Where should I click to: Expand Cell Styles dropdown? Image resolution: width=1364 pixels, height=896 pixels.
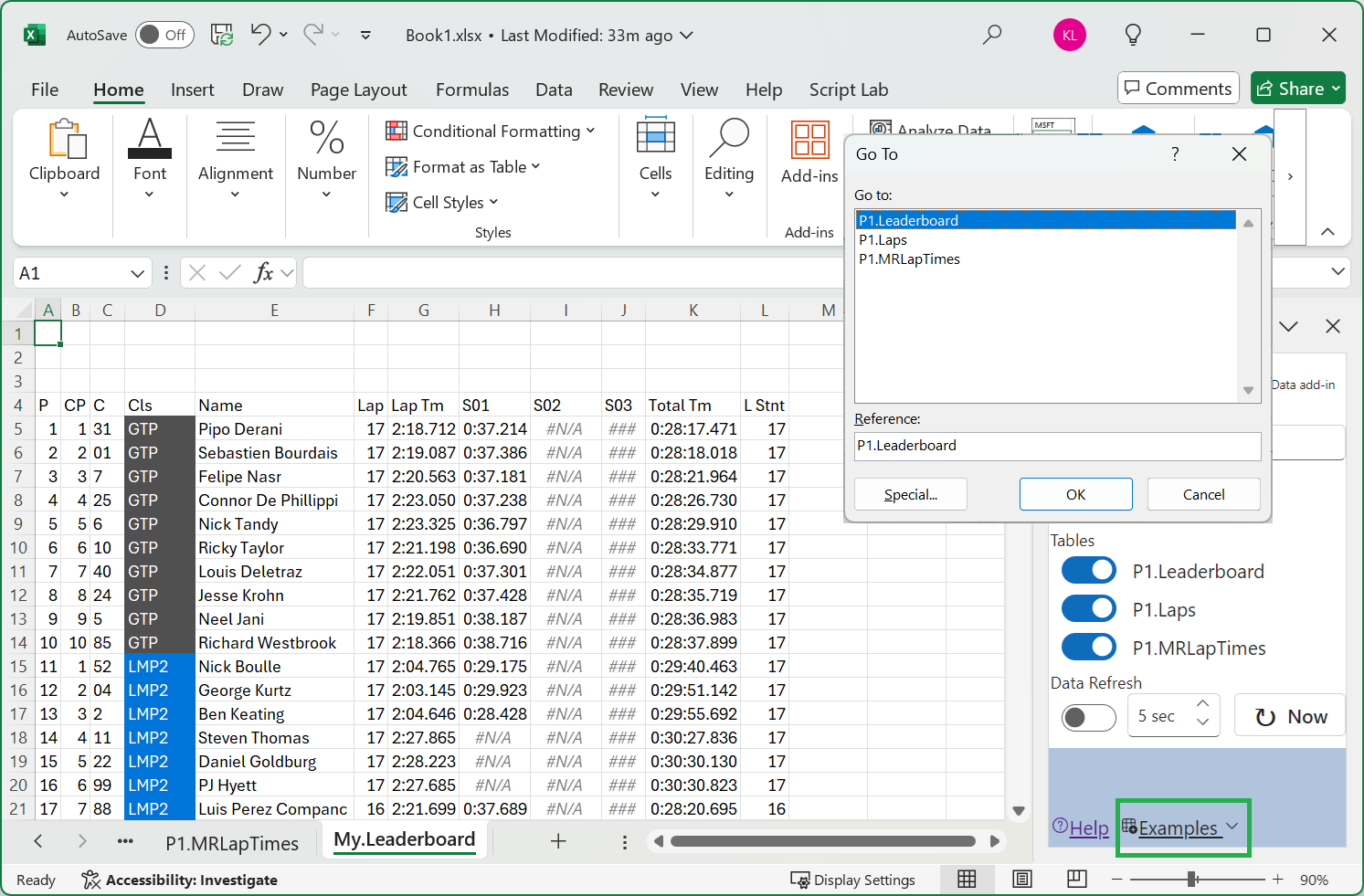(x=493, y=202)
